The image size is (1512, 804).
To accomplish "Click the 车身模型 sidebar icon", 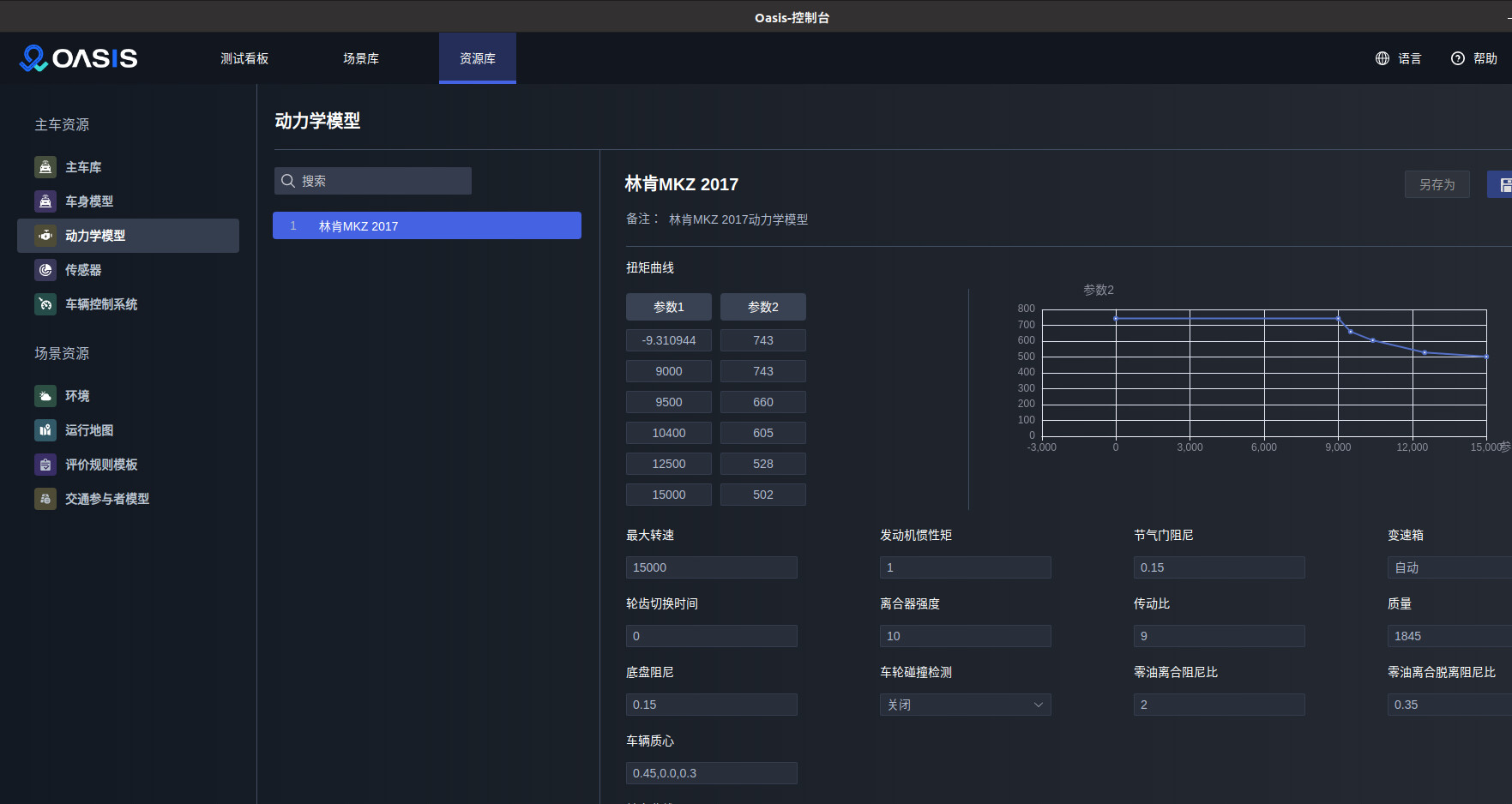I will tap(45, 201).
